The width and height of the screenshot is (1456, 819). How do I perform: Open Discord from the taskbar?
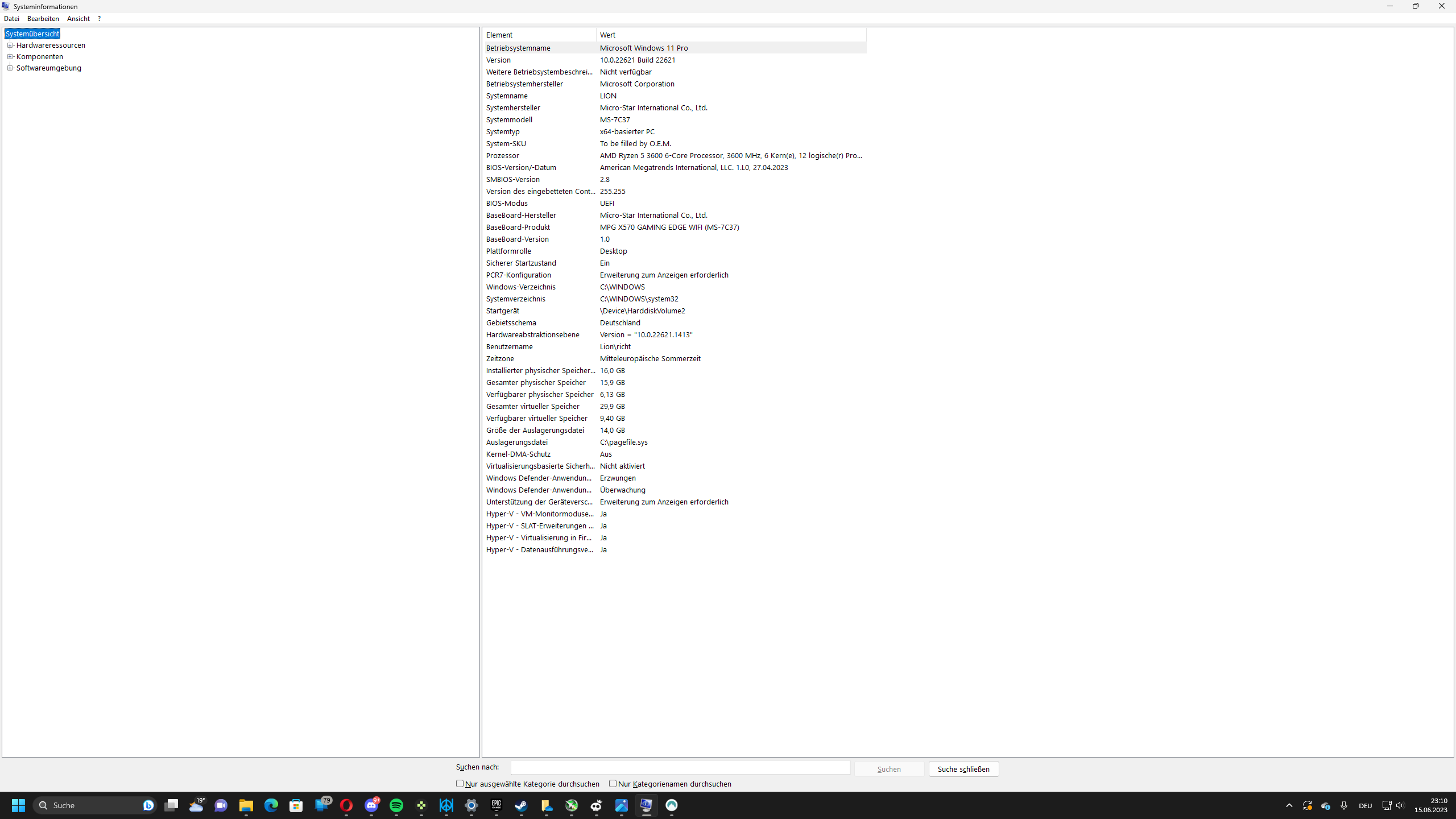[x=371, y=805]
